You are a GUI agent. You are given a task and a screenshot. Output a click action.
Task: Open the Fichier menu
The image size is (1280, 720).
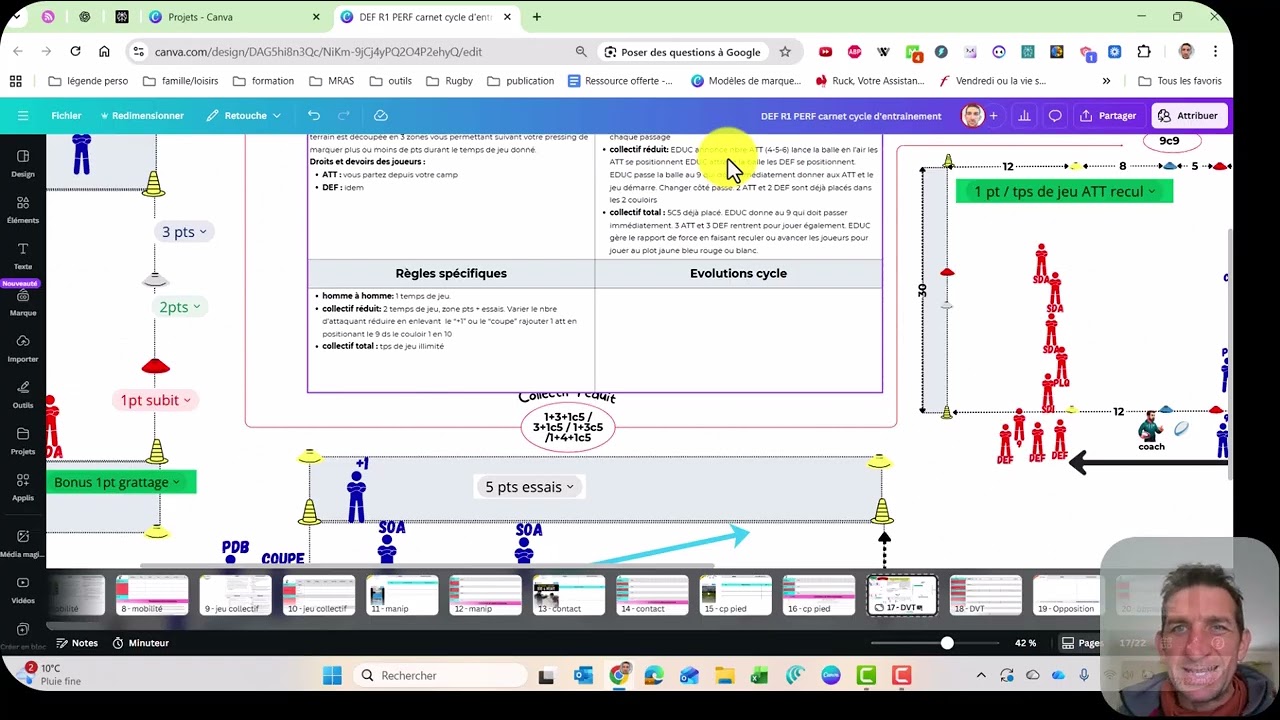tap(66, 116)
